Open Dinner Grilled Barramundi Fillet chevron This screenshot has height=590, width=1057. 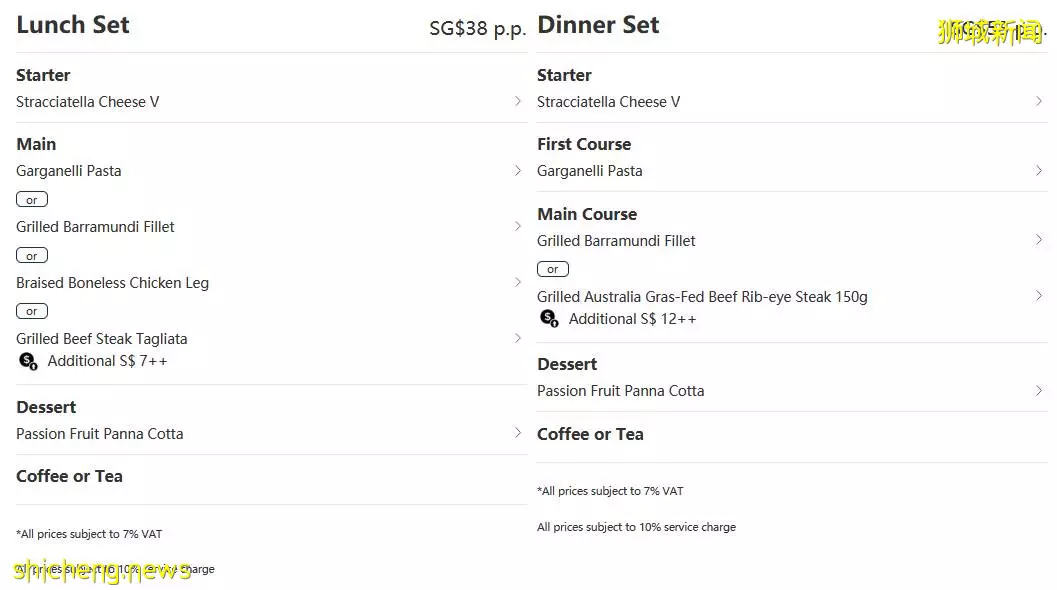point(1038,240)
